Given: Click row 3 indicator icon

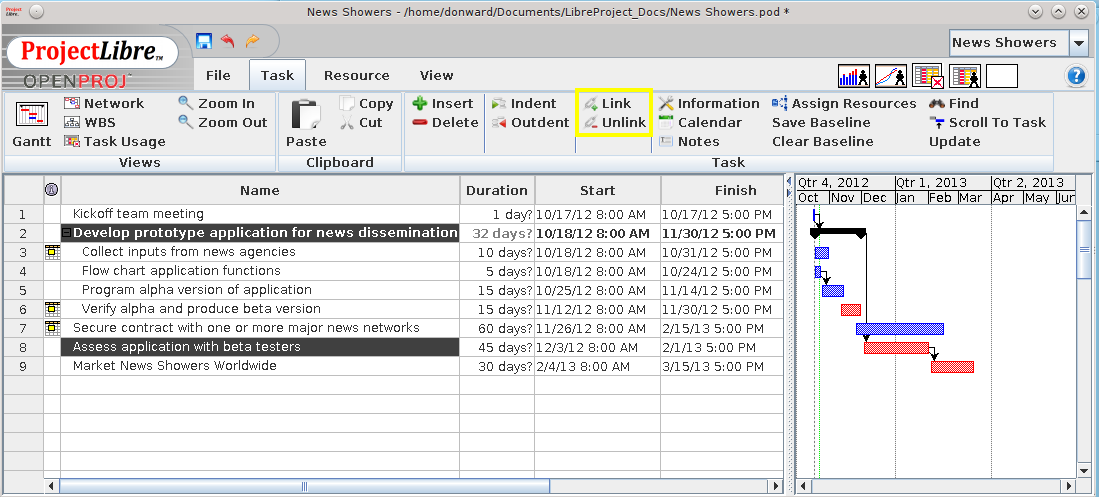Looking at the screenshot, I should pos(53,252).
